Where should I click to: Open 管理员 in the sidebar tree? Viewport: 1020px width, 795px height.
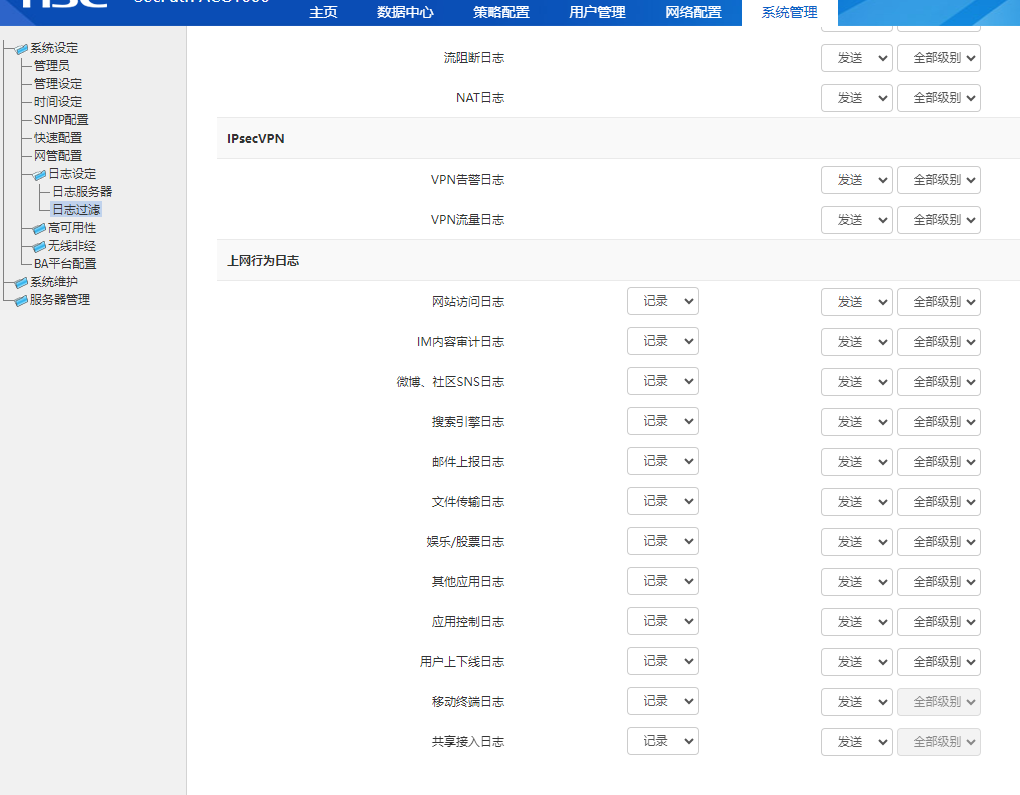(51, 66)
